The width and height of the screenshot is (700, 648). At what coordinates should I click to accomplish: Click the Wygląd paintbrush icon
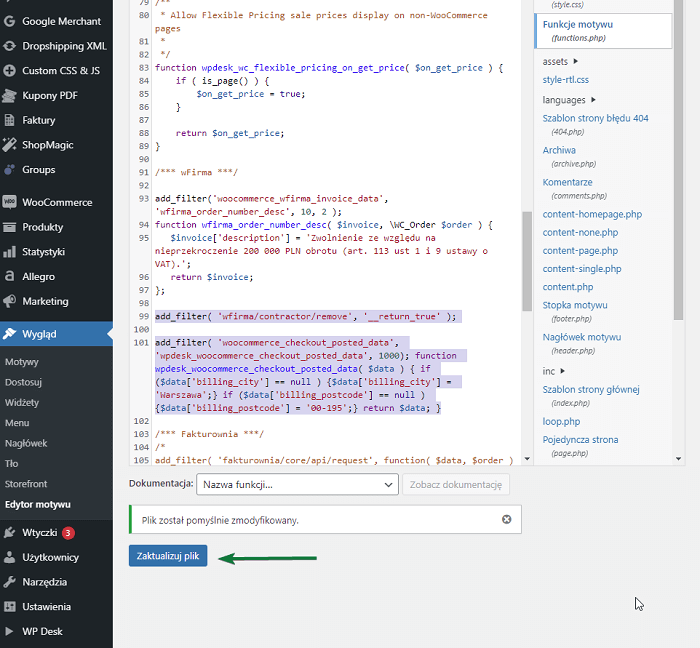(x=9, y=334)
